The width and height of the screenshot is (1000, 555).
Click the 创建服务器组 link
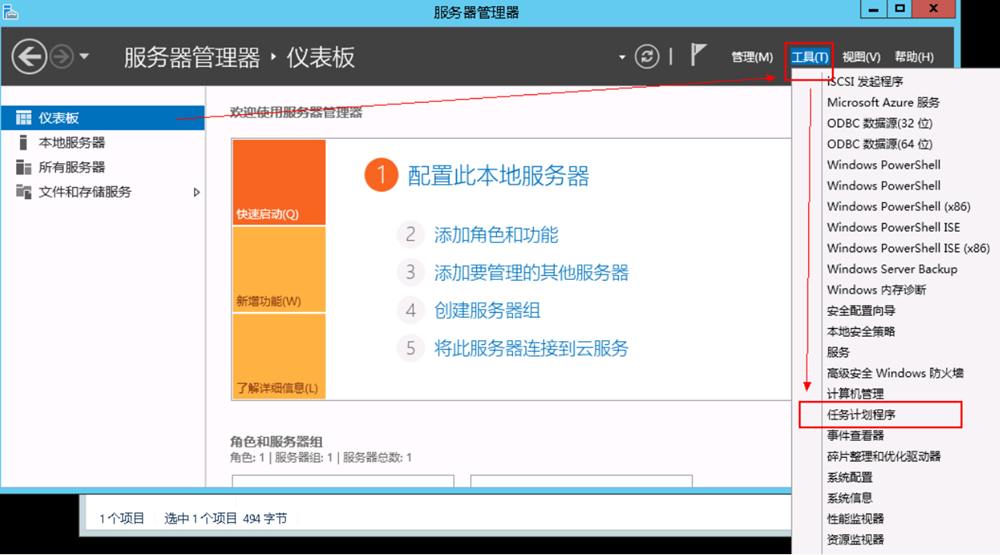487,311
